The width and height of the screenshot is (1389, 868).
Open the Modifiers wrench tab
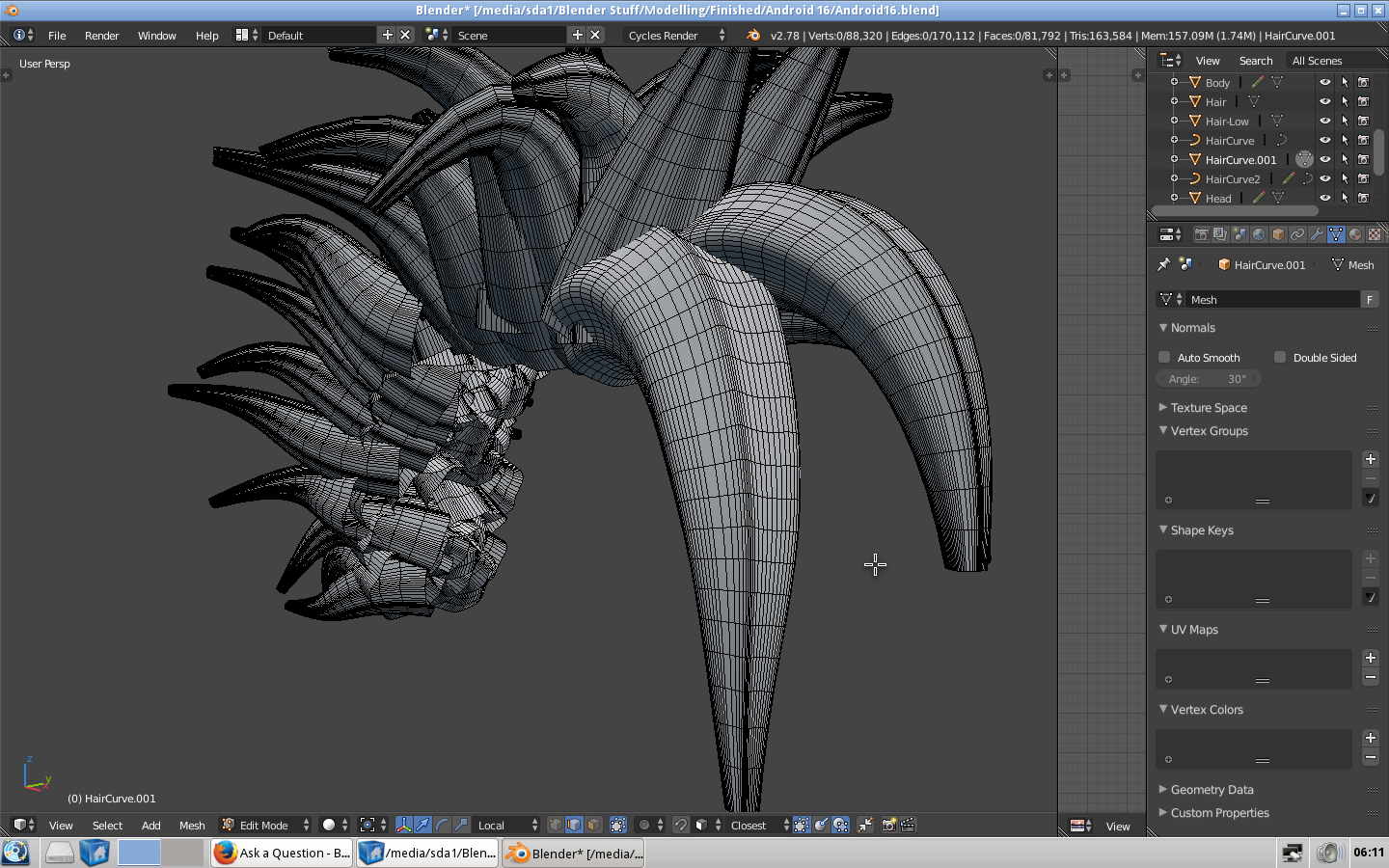1317,234
